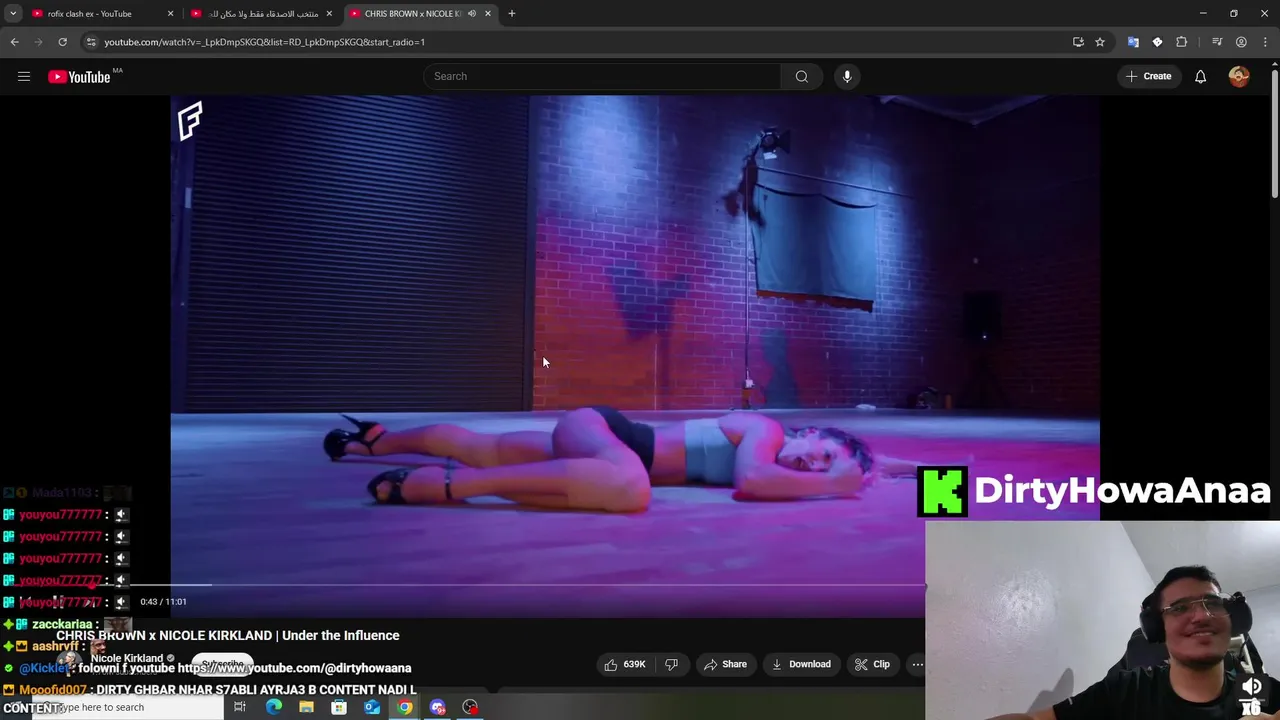
Task: Click the search magnifier button
Action: pyautogui.click(x=801, y=76)
